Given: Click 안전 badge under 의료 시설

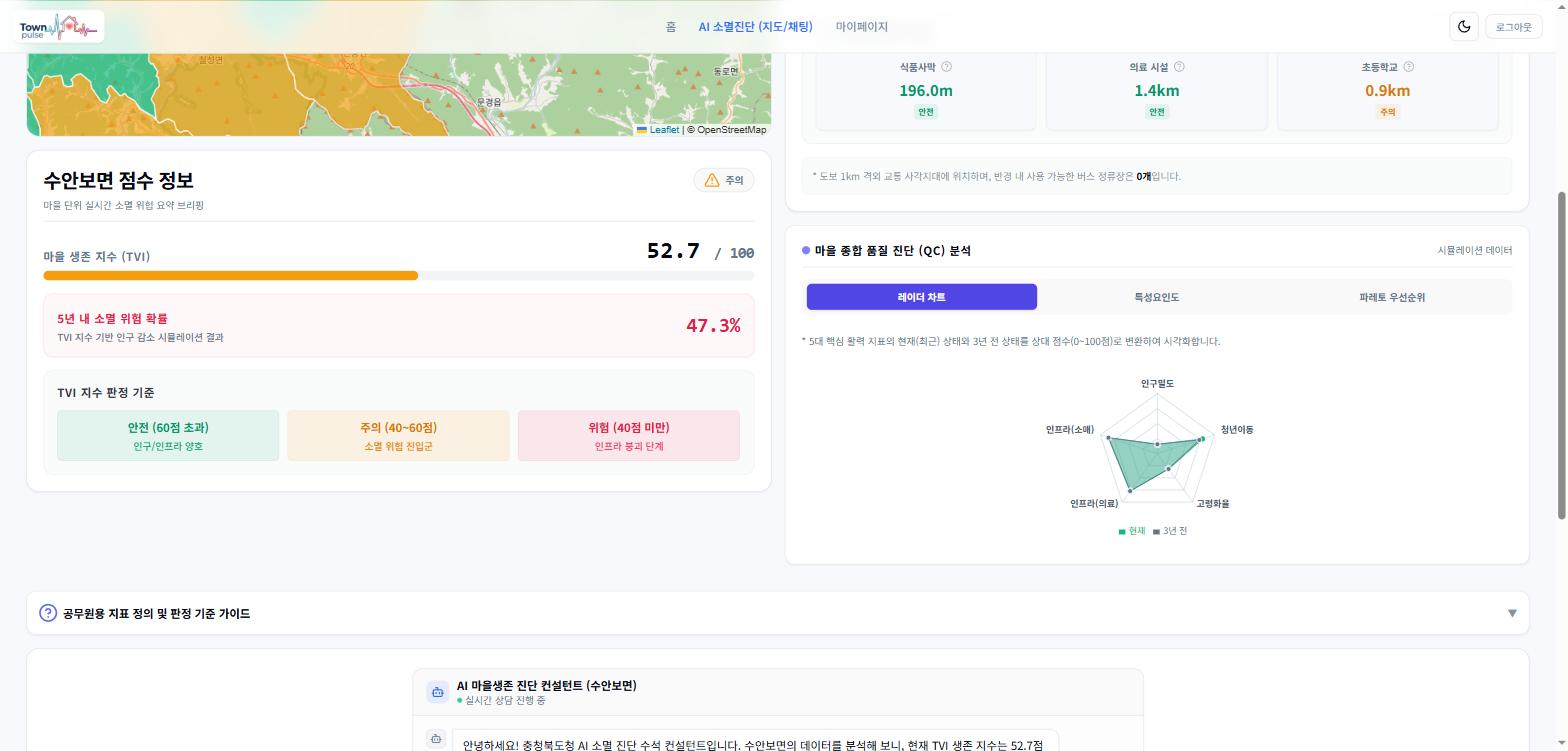Looking at the screenshot, I should click(1156, 112).
